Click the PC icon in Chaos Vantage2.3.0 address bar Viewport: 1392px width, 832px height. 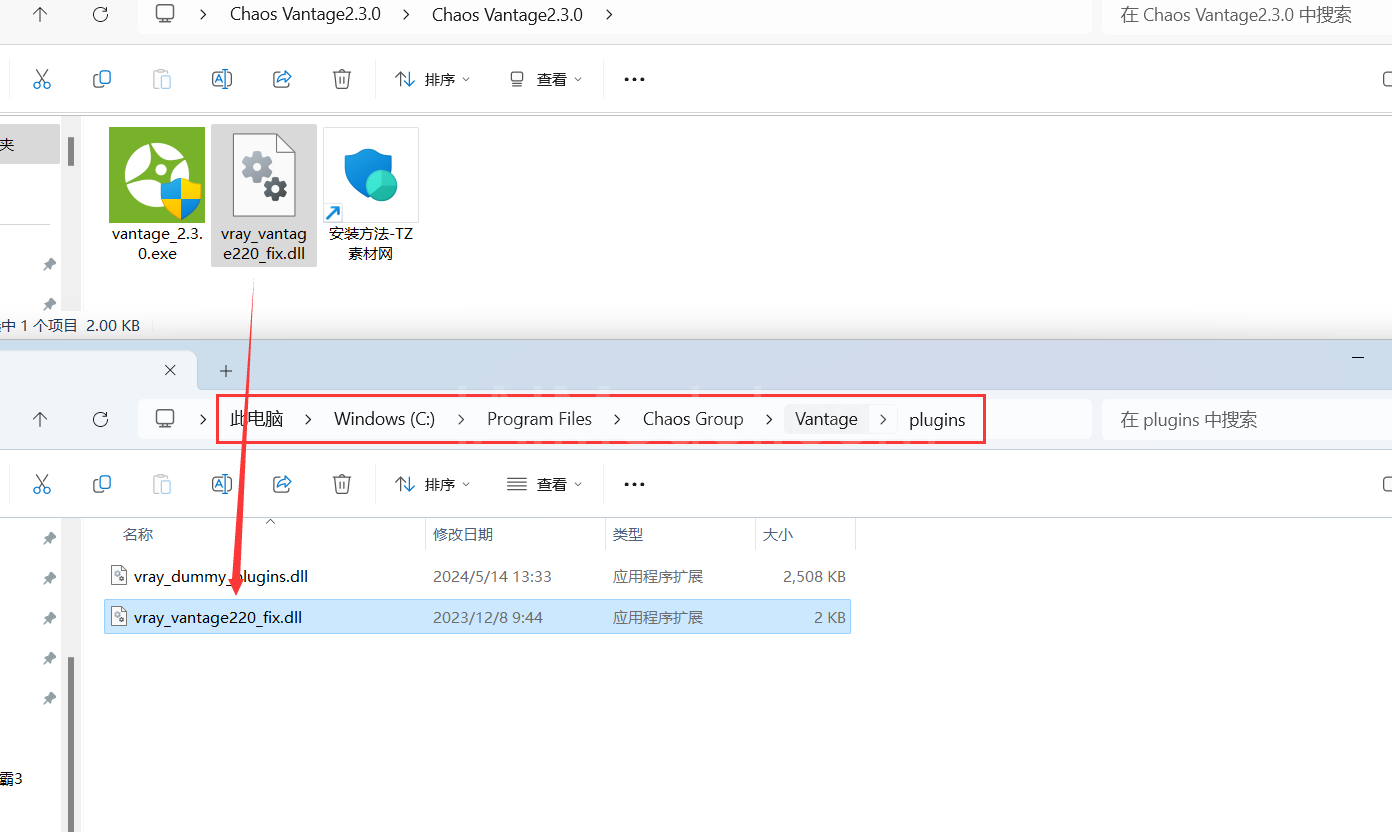coord(166,14)
